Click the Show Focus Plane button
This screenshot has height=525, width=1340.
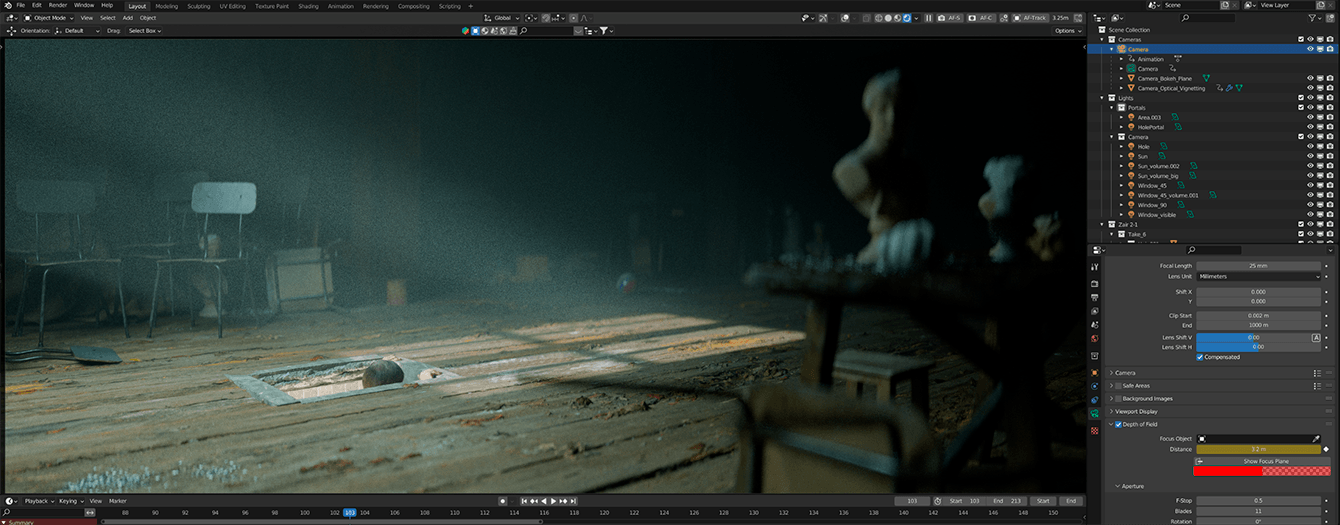[x=1265, y=461]
